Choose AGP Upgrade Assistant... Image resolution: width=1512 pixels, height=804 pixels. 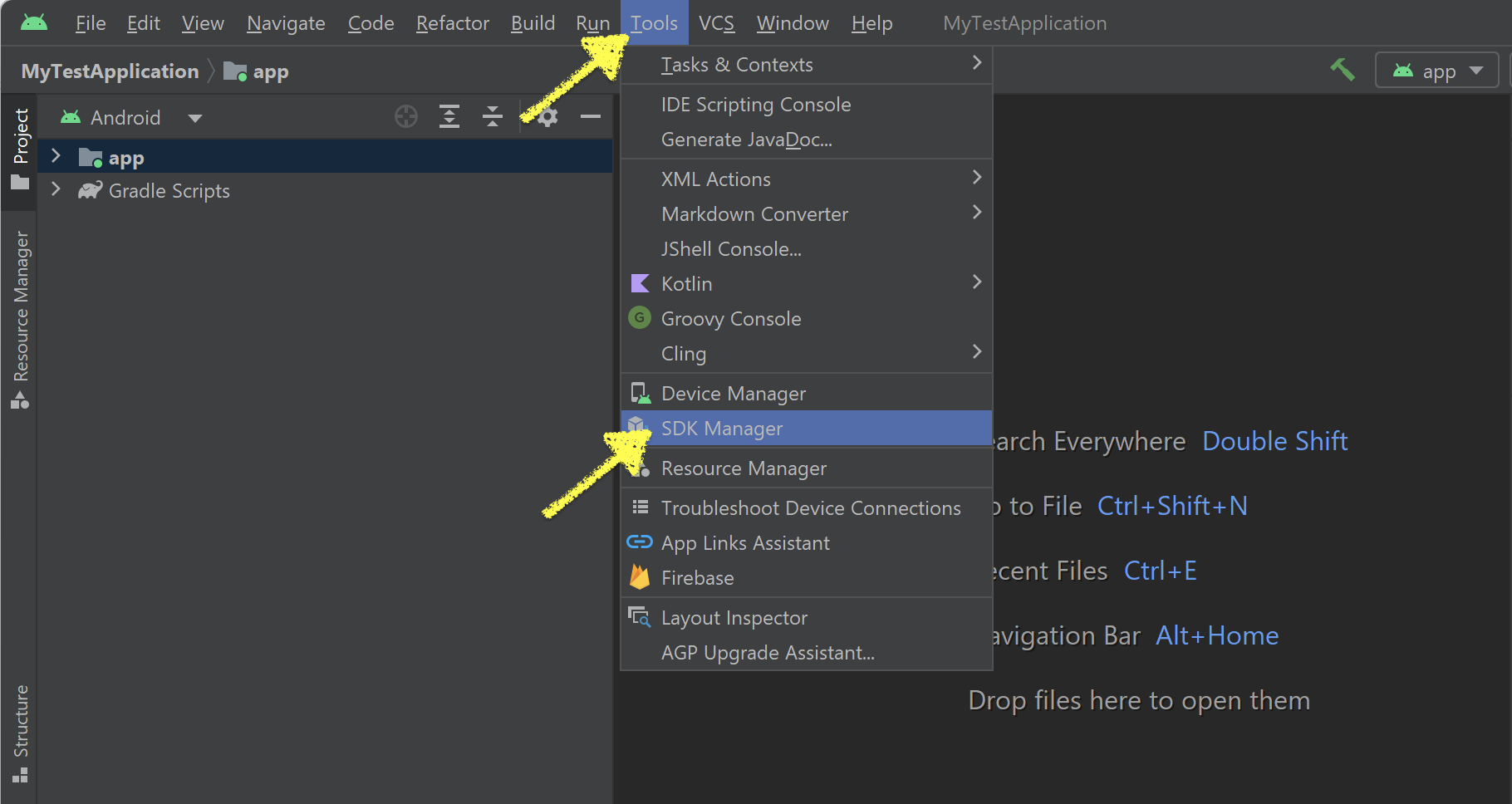click(x=807, y=652)
